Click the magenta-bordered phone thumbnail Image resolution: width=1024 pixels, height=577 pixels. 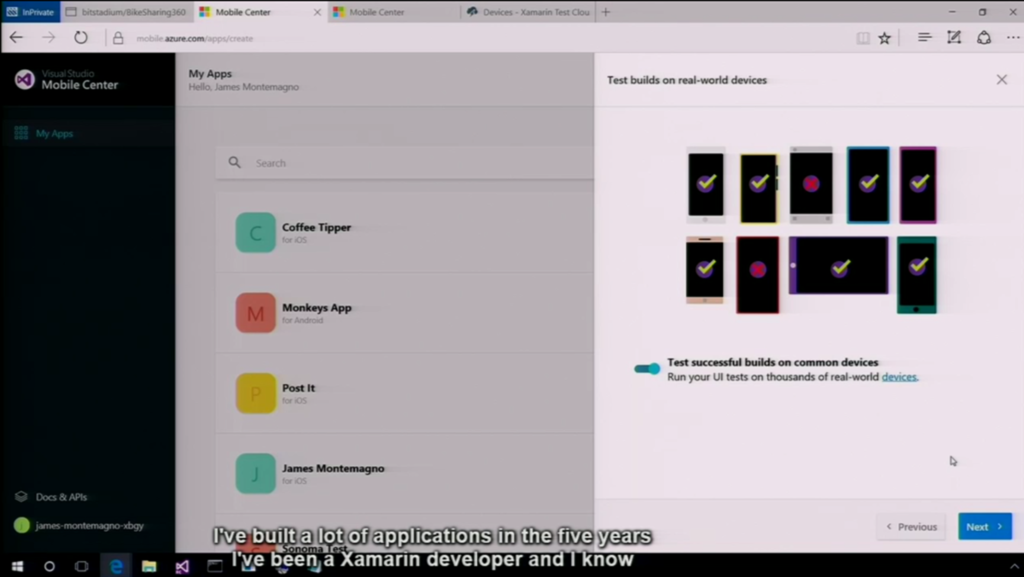[x=918, y=185]
